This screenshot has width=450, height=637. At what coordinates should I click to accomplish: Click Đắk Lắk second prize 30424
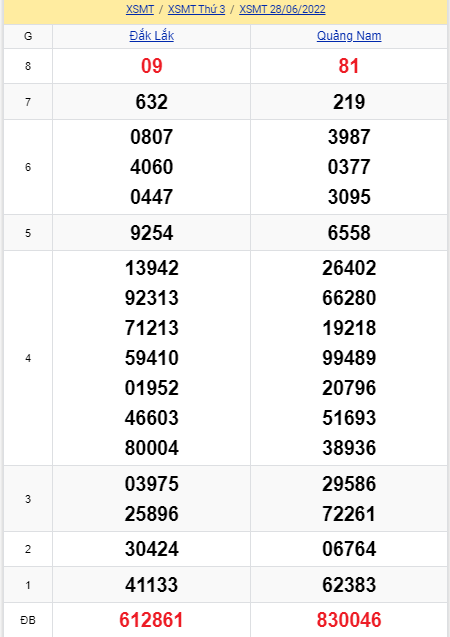click(x=151, y=549)
